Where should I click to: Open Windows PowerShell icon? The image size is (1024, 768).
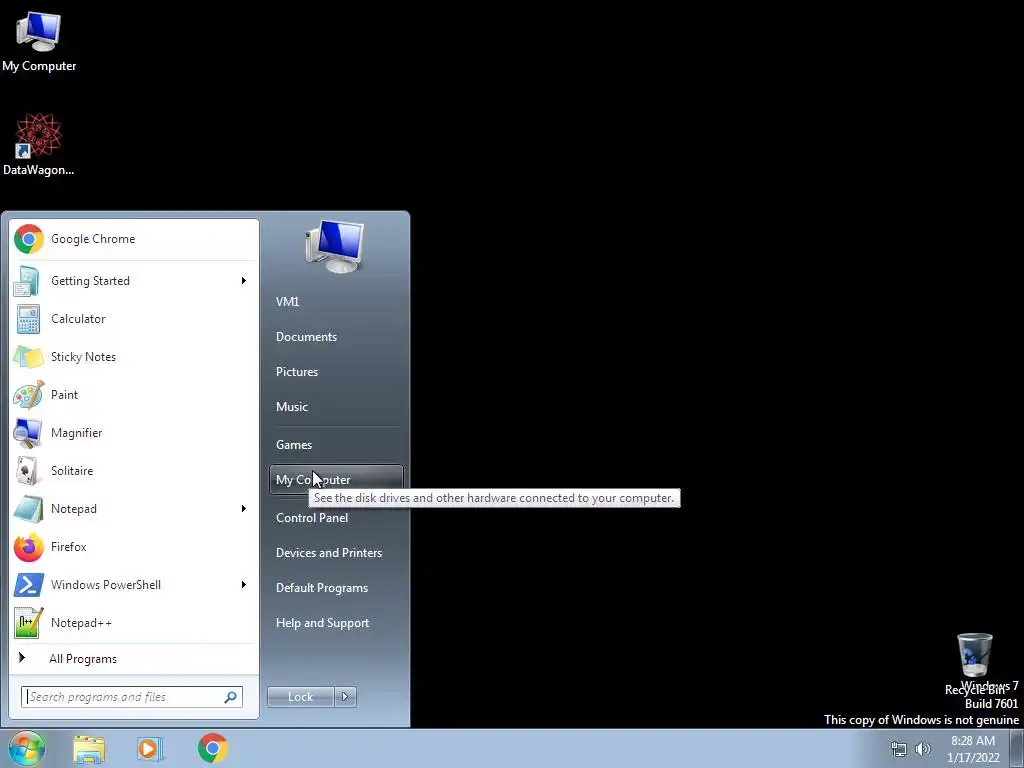point(27,584)
